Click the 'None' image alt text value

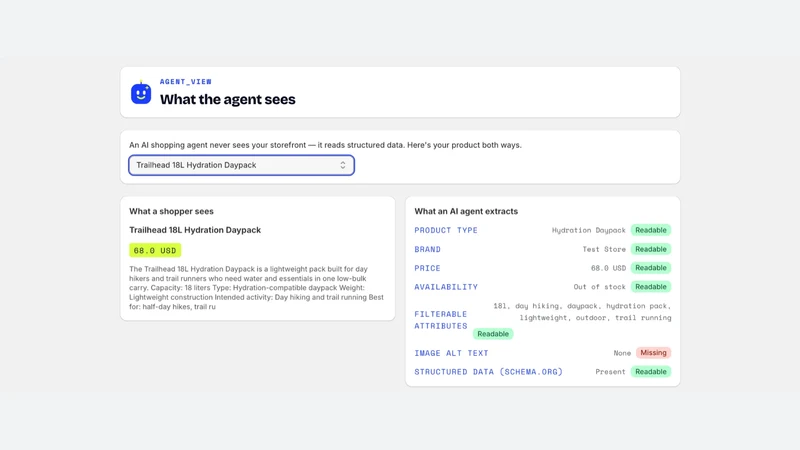[622, 353]
